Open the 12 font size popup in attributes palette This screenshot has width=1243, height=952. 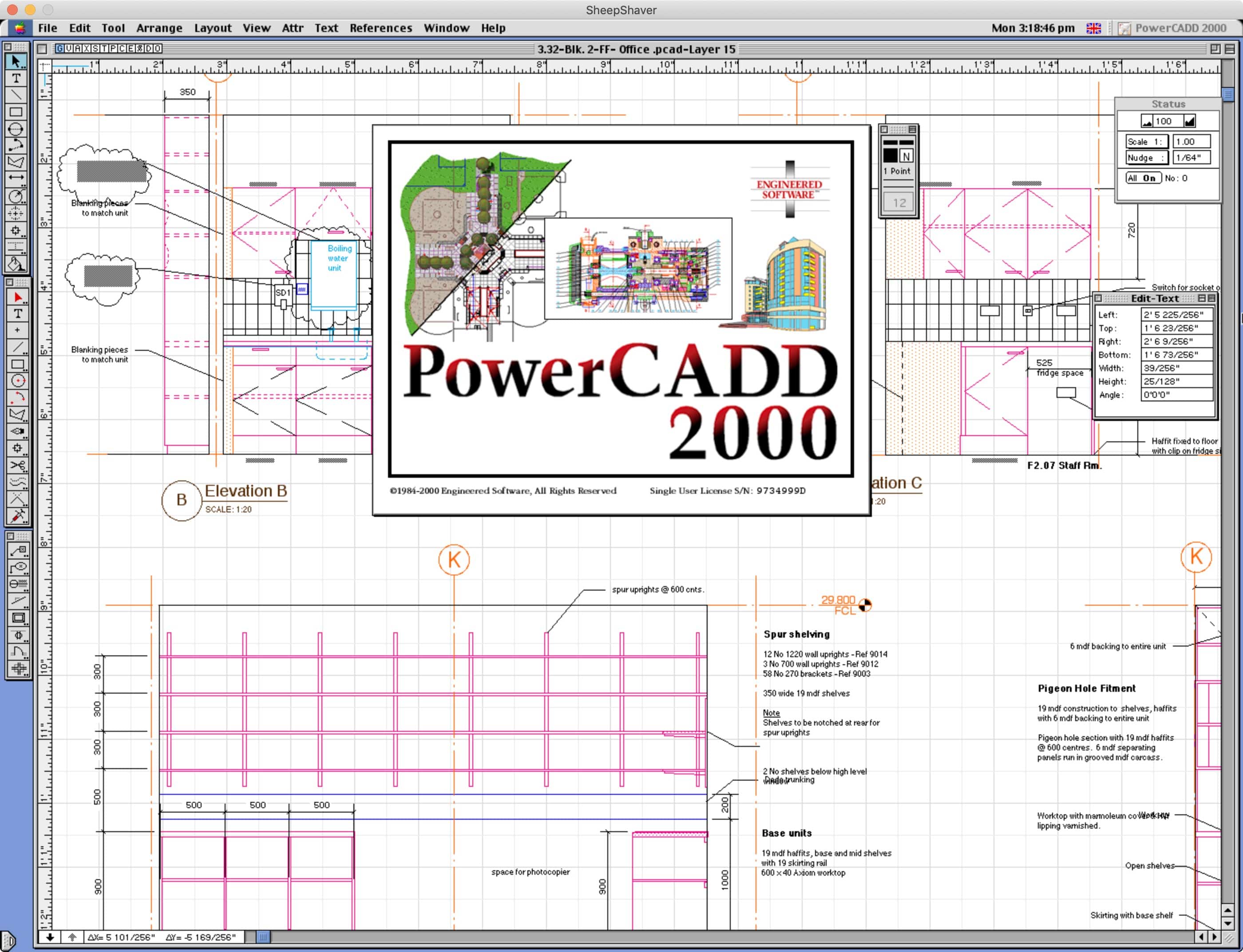point(899,202)
